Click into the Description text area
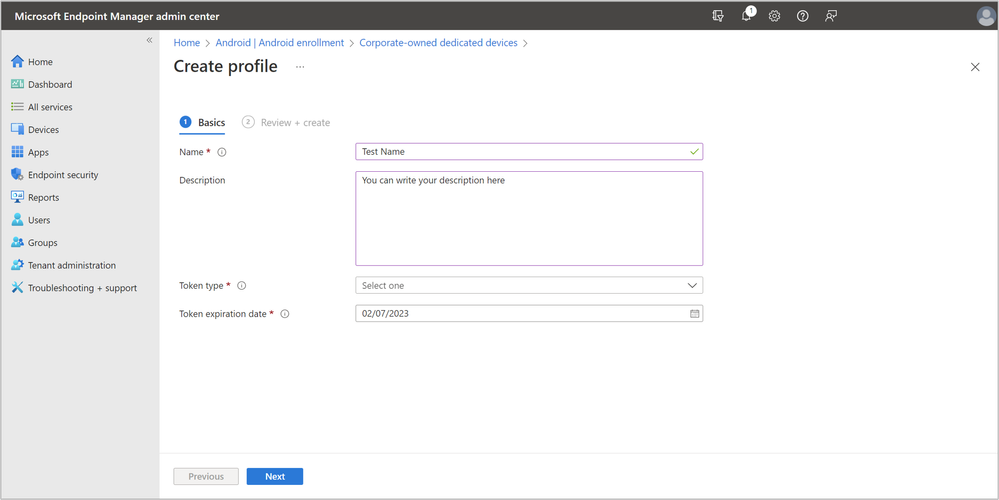The width and height of the screenshot is (999, 500). 529,218
